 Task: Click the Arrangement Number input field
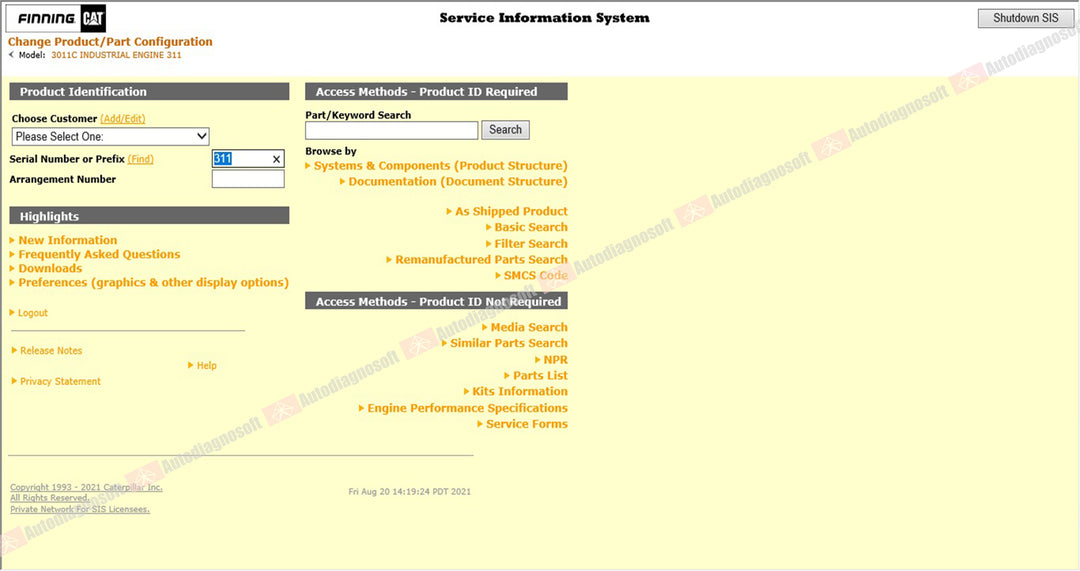point(248,179)
